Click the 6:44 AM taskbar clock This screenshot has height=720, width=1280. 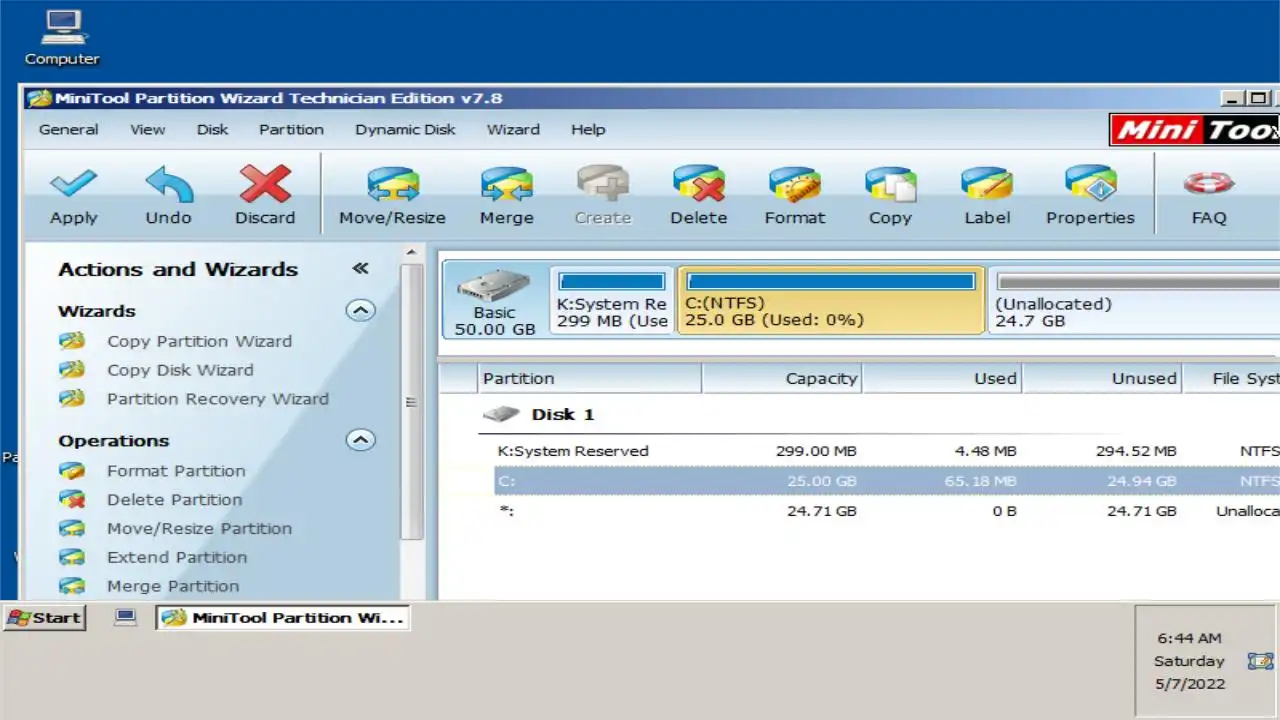[x=1189, y=638]
